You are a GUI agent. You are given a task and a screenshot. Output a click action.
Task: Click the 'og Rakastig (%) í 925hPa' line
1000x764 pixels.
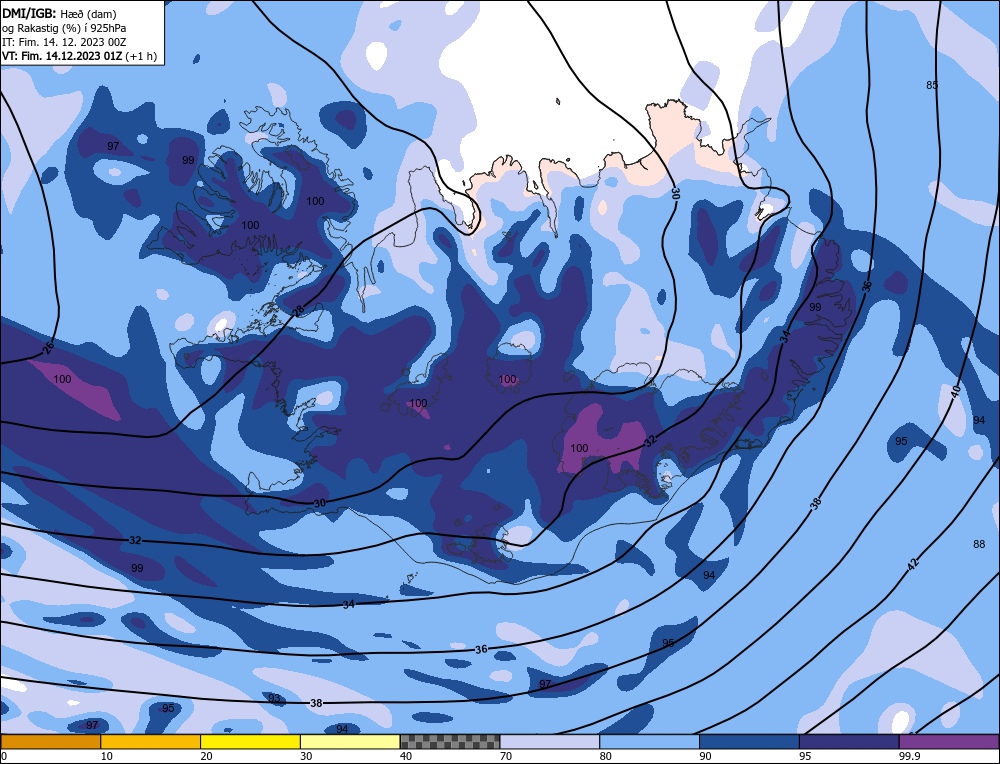pos(64,28)
